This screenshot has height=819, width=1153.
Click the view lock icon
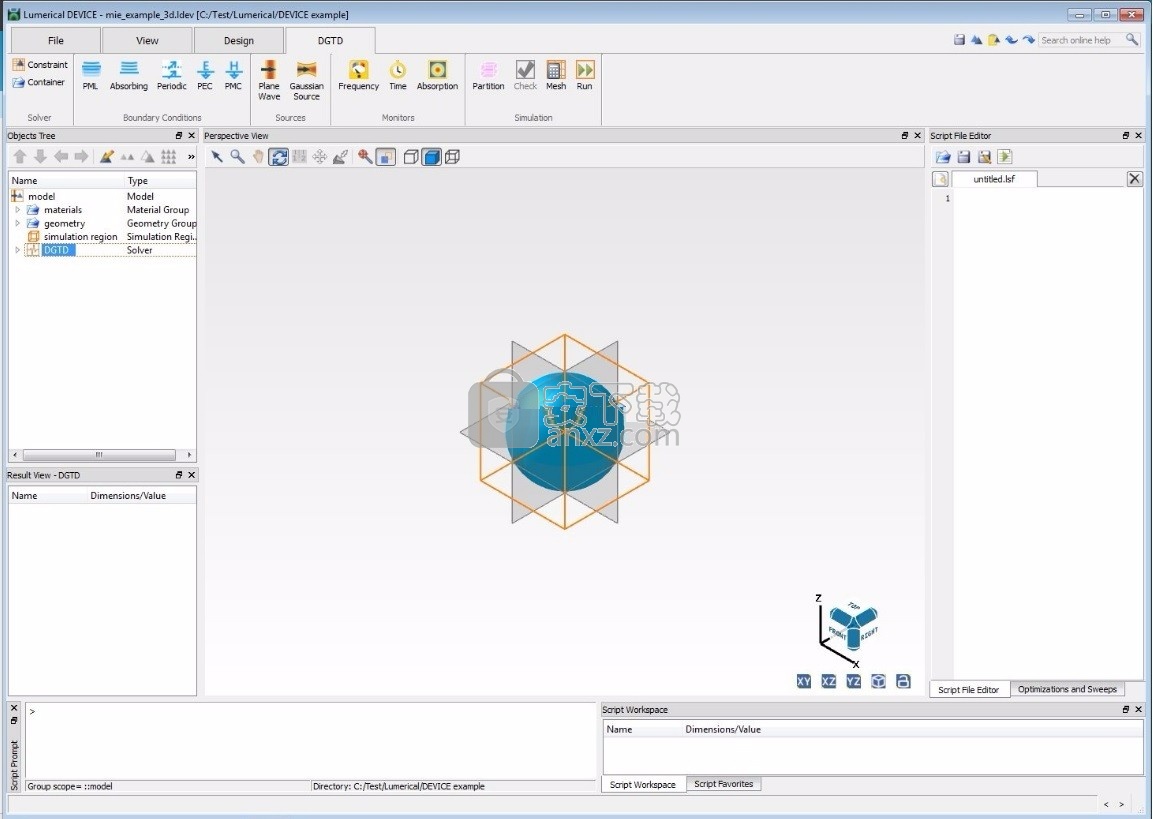tap(904, 682)
